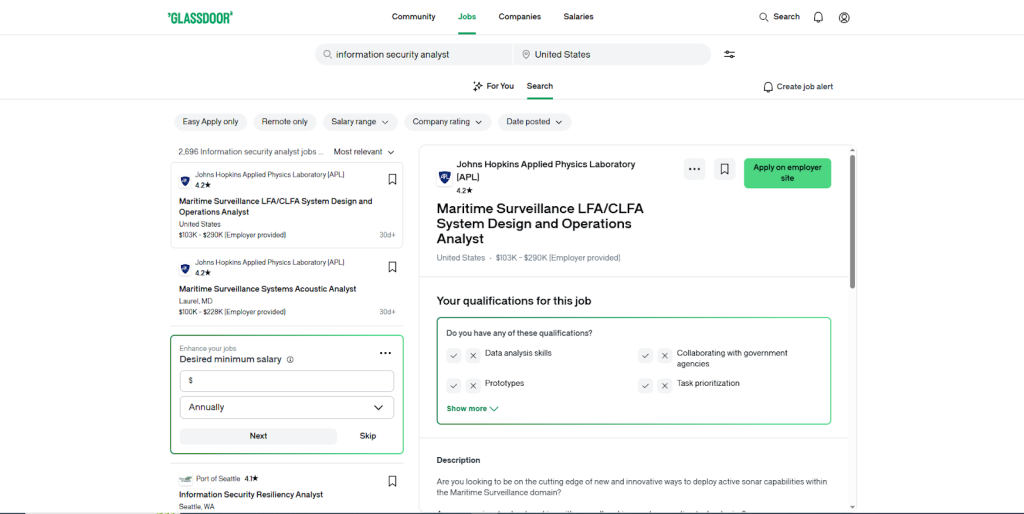
Task: Reject Task prioritization with X
Action: (x=665, y=386)
